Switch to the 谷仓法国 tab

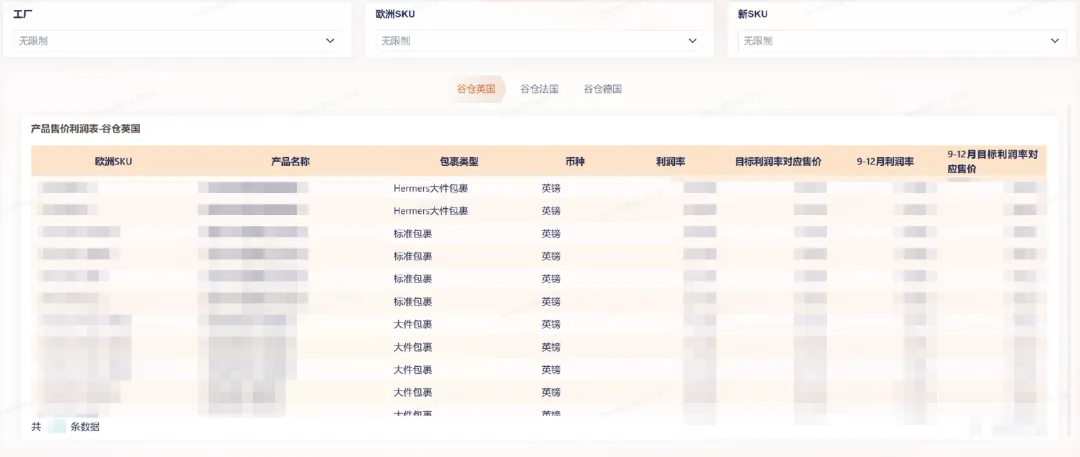pyautogui.click(x=540, y=89)
